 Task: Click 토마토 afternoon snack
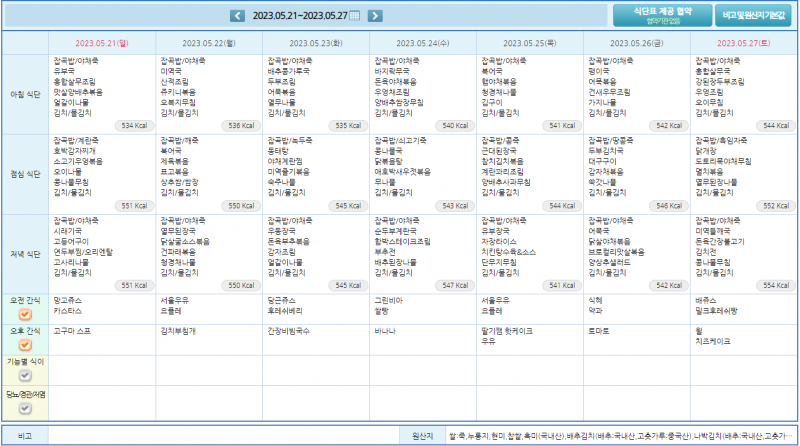pyautogui.click(x=599, y=331)
